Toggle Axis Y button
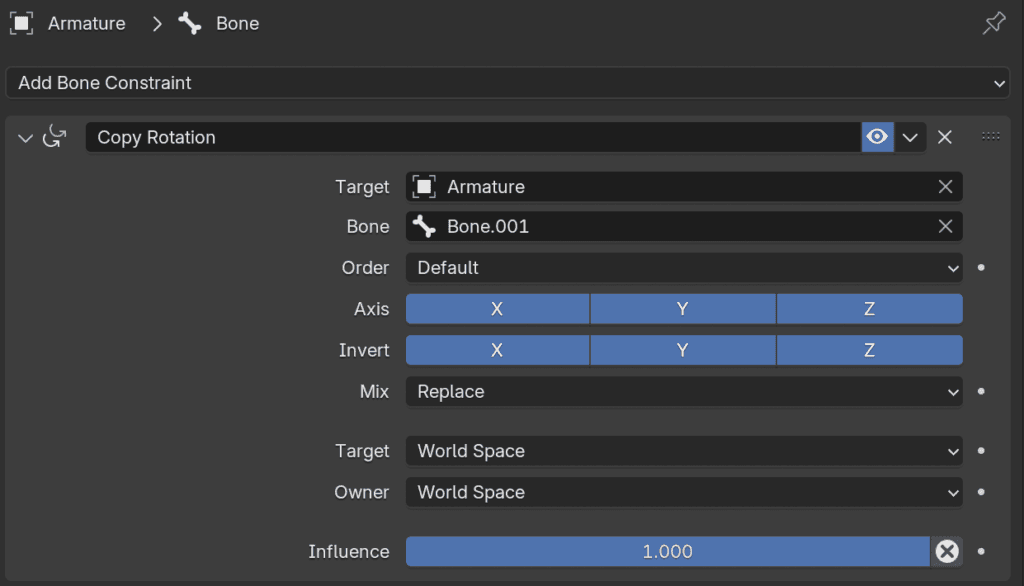Viewport: 1024px width, 586px height. pos(682,309)
